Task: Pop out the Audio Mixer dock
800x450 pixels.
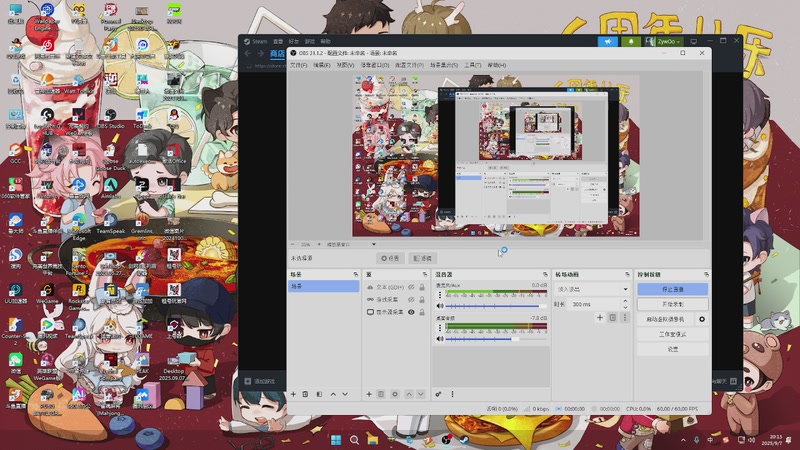Action: coord(545,274)
